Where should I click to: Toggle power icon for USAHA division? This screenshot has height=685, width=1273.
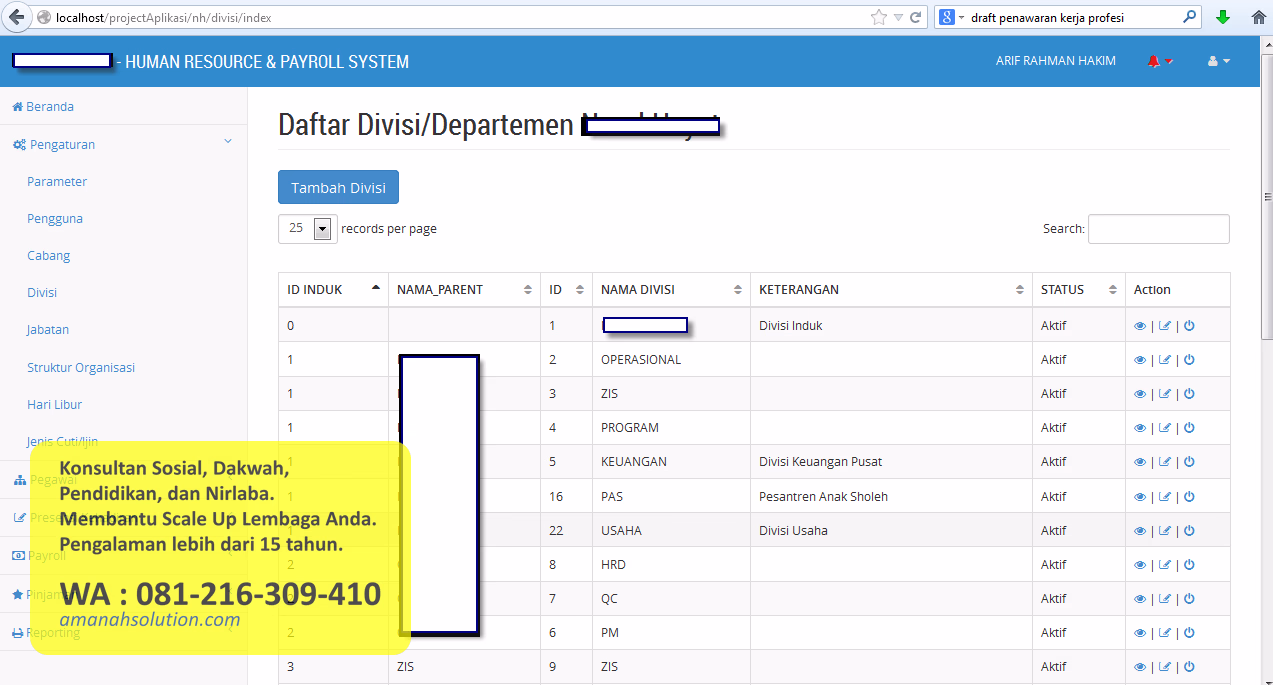click(x=1189, y=531)
